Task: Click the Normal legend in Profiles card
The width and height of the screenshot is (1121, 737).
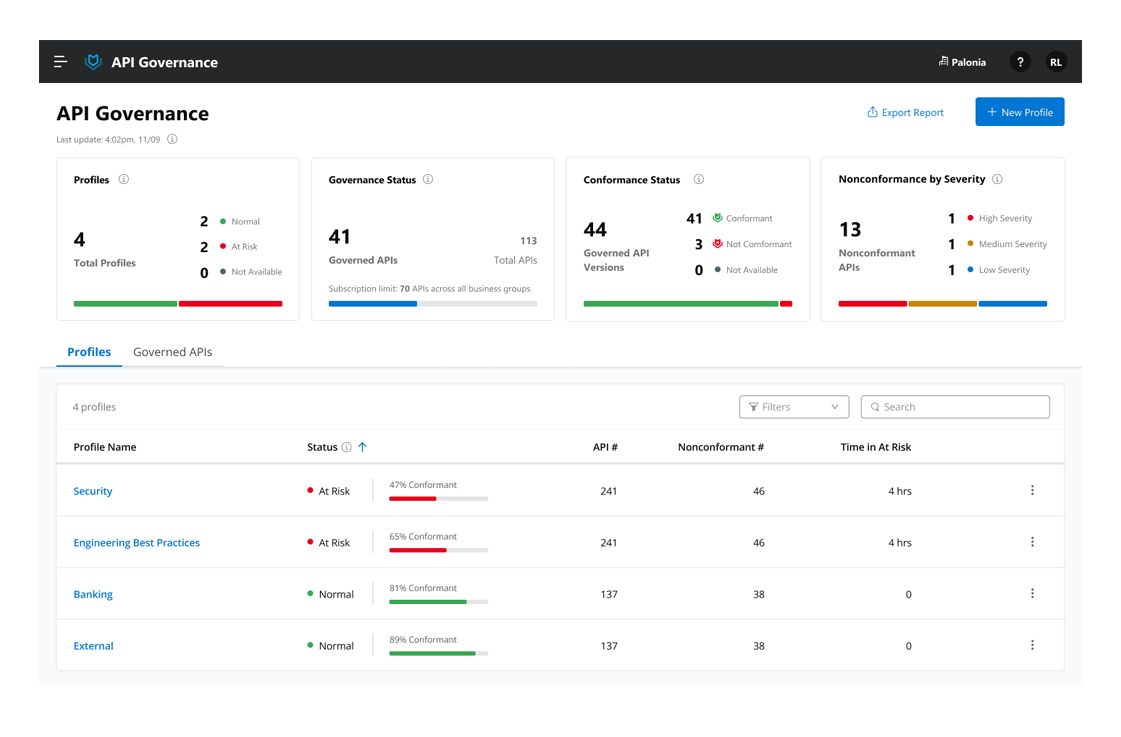Action: click(240, 222)
